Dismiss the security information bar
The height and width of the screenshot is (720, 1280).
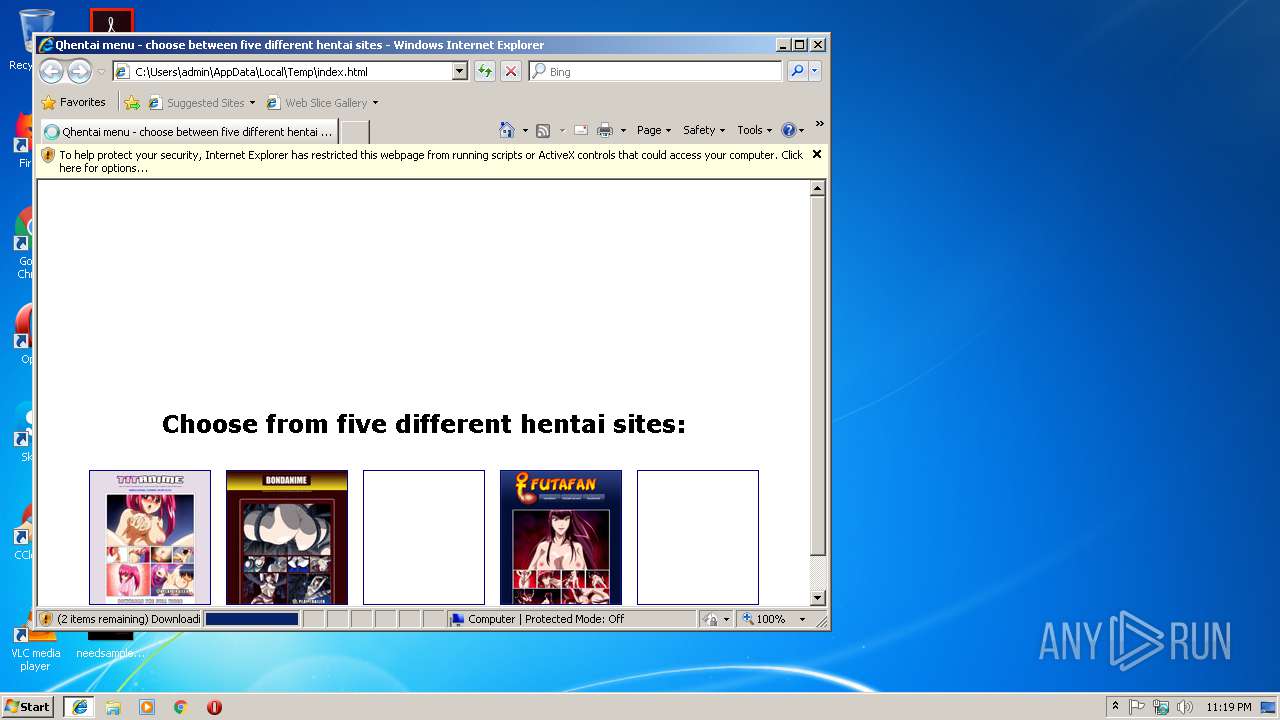[x=817, y=154]
